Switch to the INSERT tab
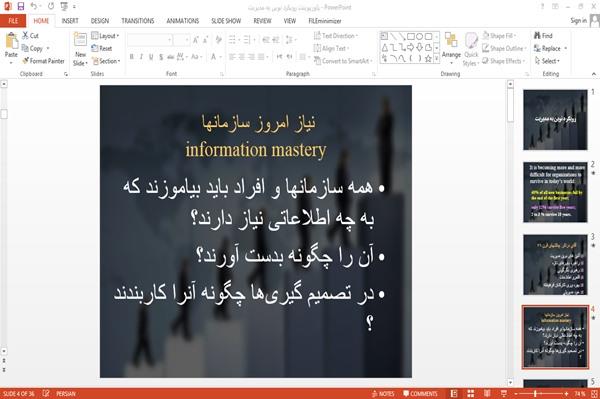600x399 pixels. coord(70,21)
